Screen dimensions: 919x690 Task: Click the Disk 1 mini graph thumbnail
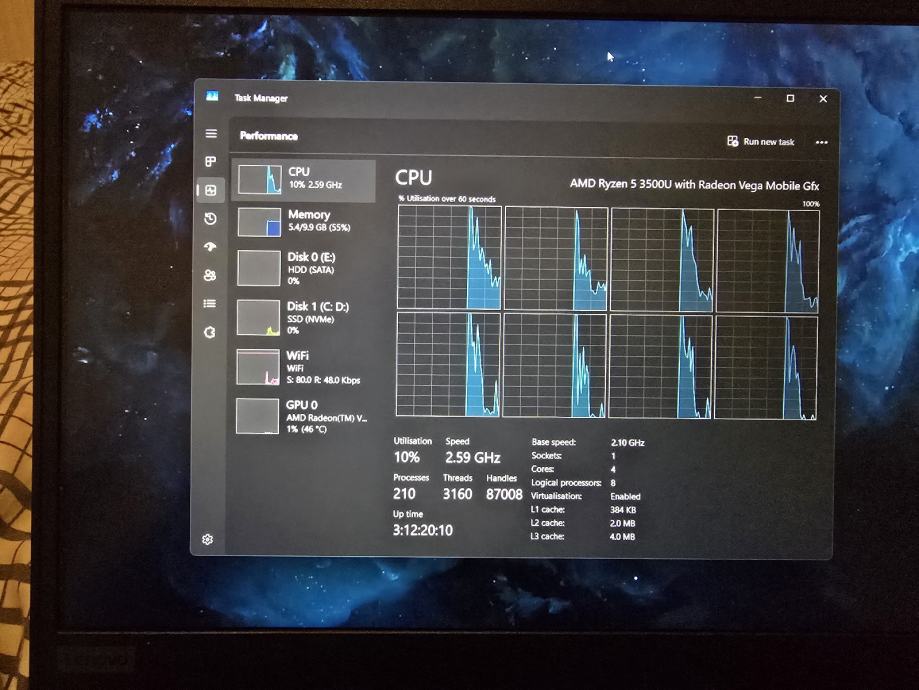point(258,317)
